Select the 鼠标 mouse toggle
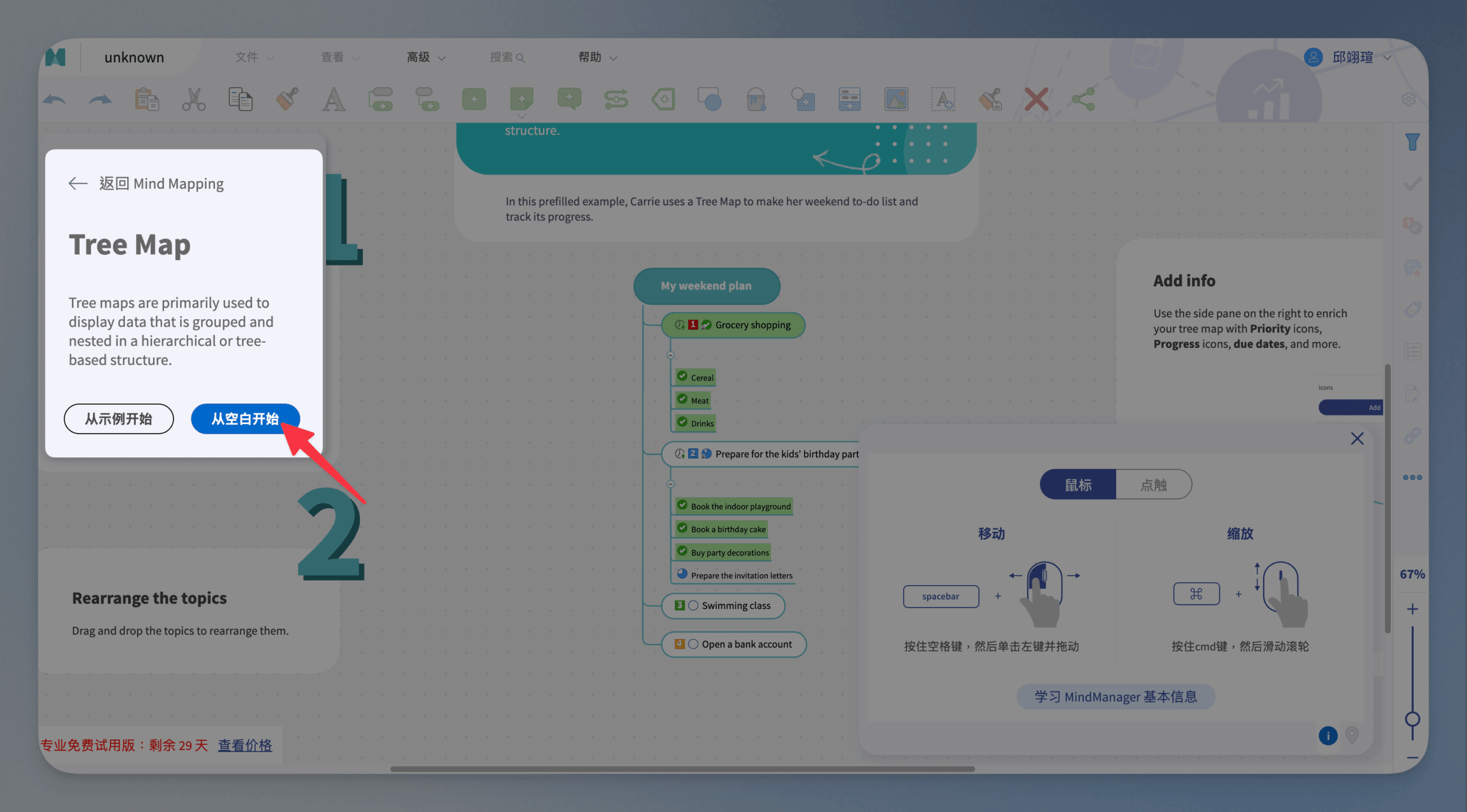 click(x=1078, y=485)
